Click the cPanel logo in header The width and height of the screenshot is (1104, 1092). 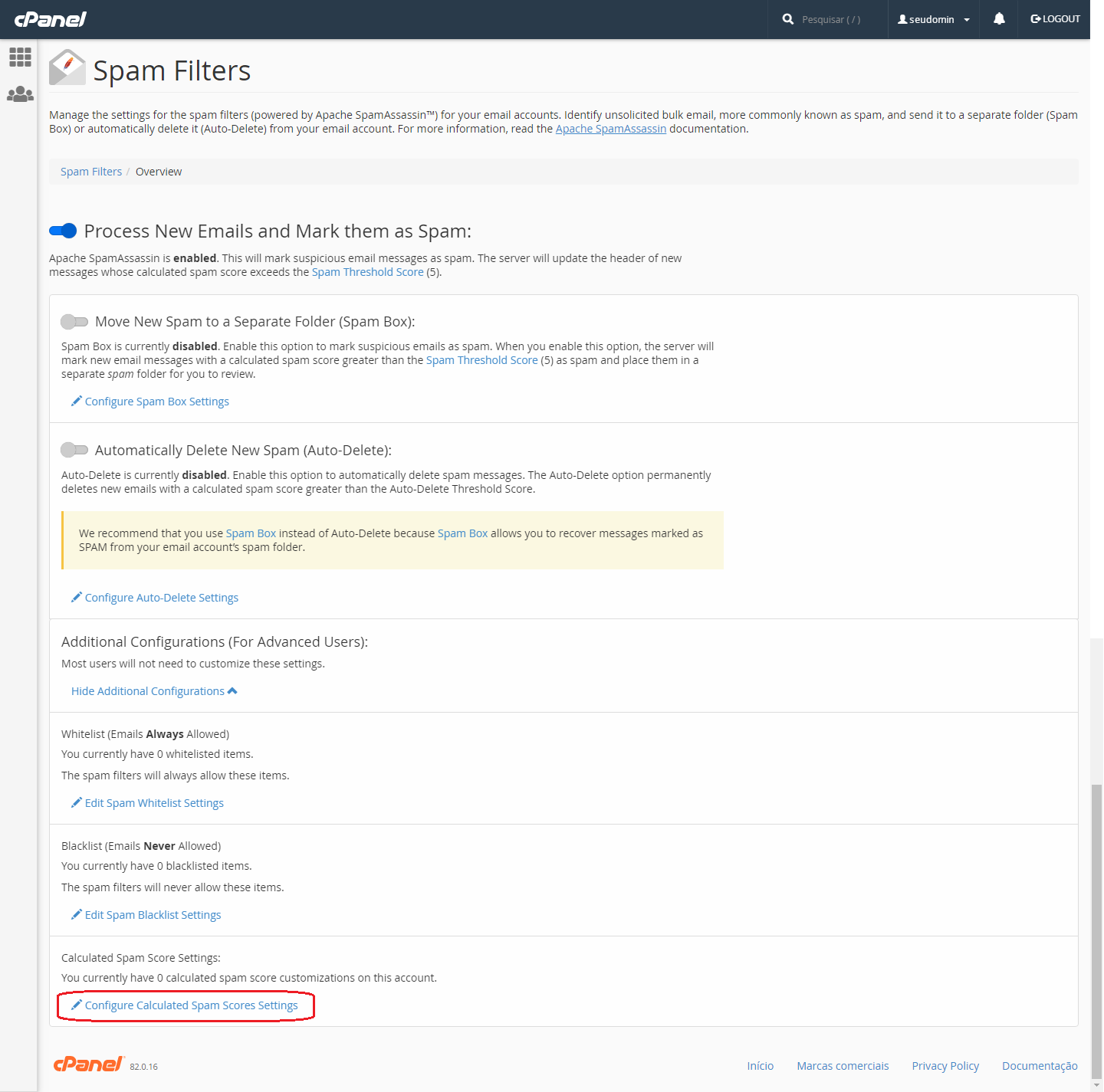tap(51, 19)
